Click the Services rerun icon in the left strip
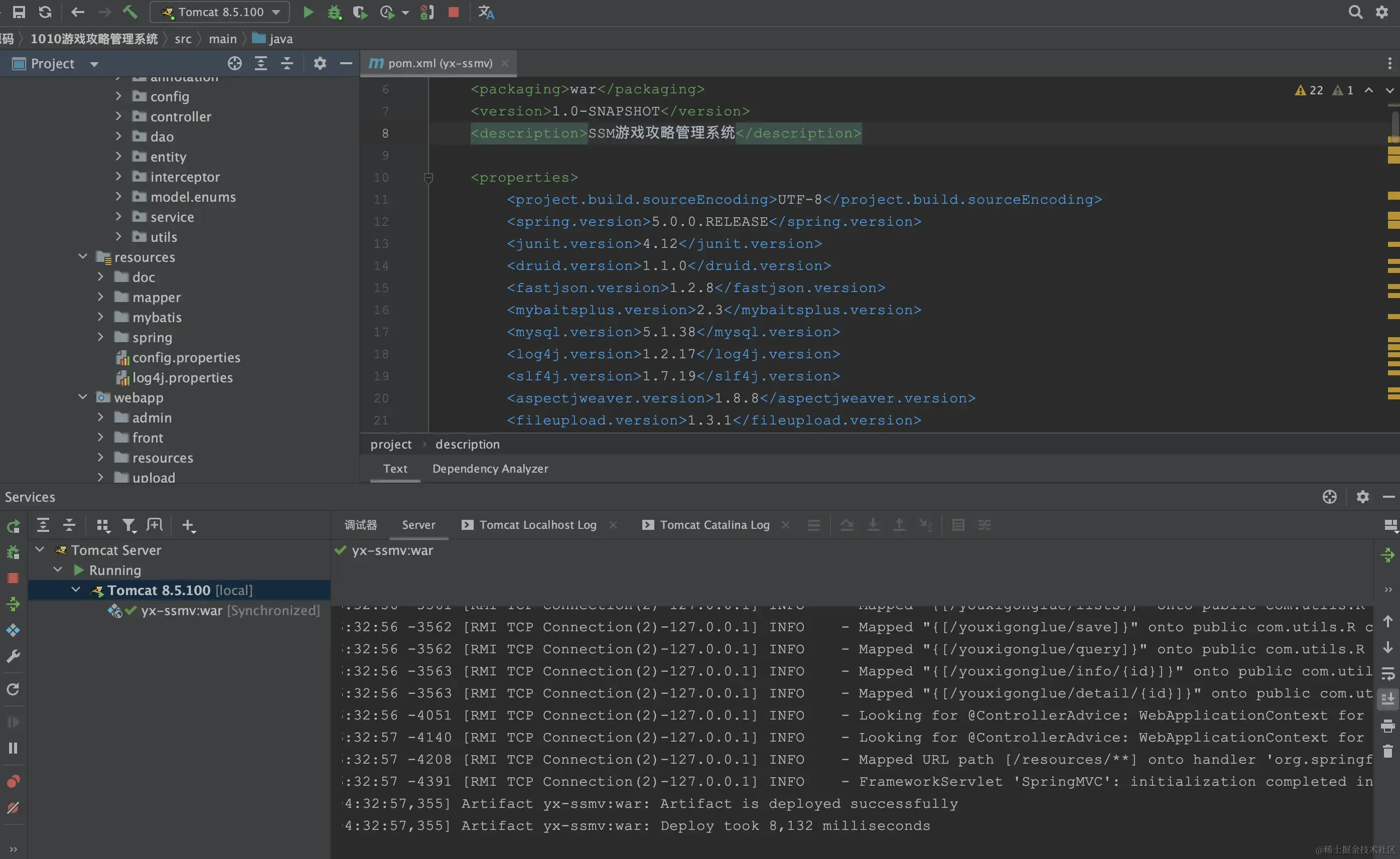This screenshot has height=859, width=1400. click(13, 526)
